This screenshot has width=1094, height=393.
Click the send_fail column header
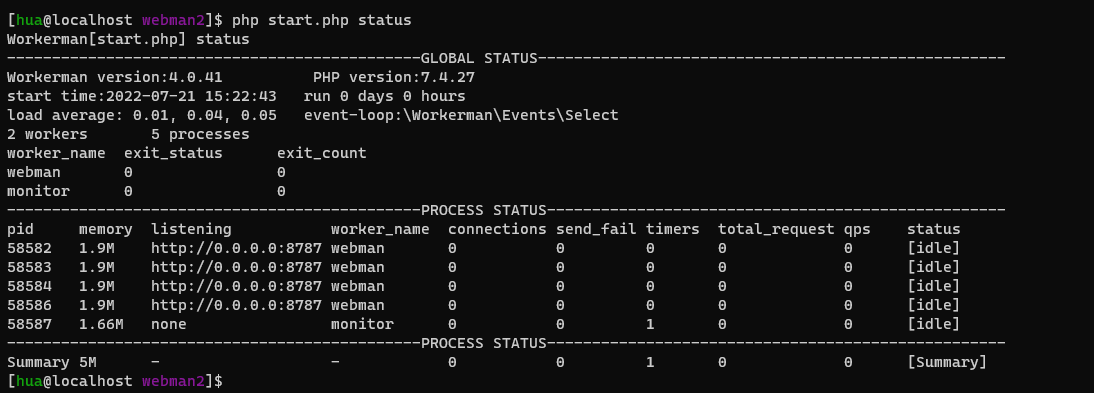(597, 229)
